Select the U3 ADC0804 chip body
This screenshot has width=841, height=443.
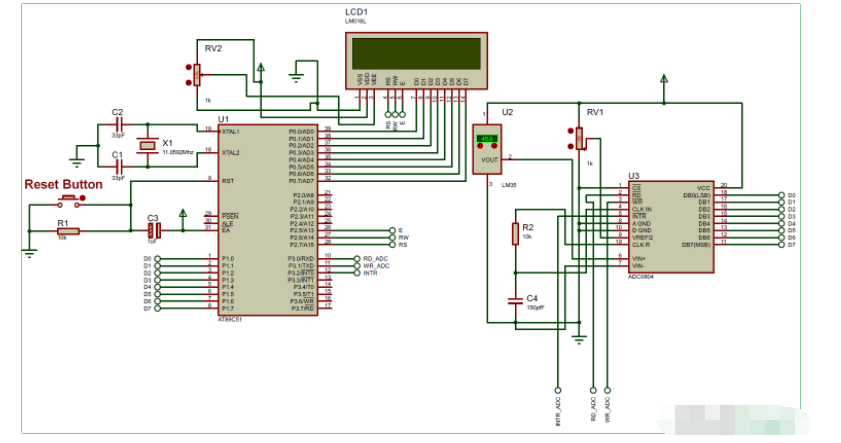coord(671,227)
